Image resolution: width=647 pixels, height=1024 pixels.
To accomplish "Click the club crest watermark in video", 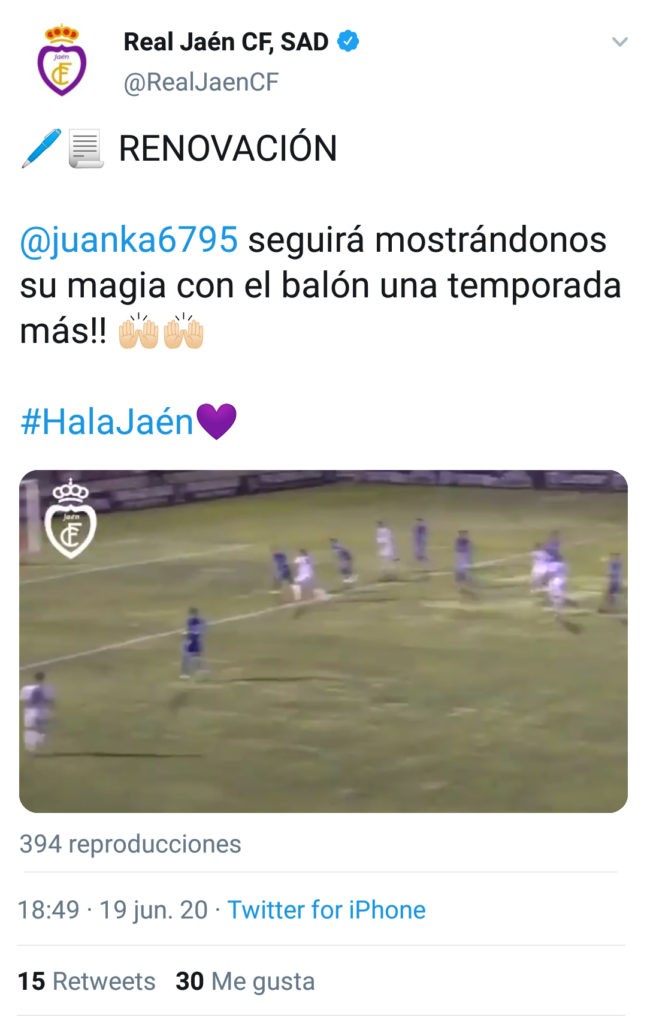I will pyautogui.click(x=70, y=519).
